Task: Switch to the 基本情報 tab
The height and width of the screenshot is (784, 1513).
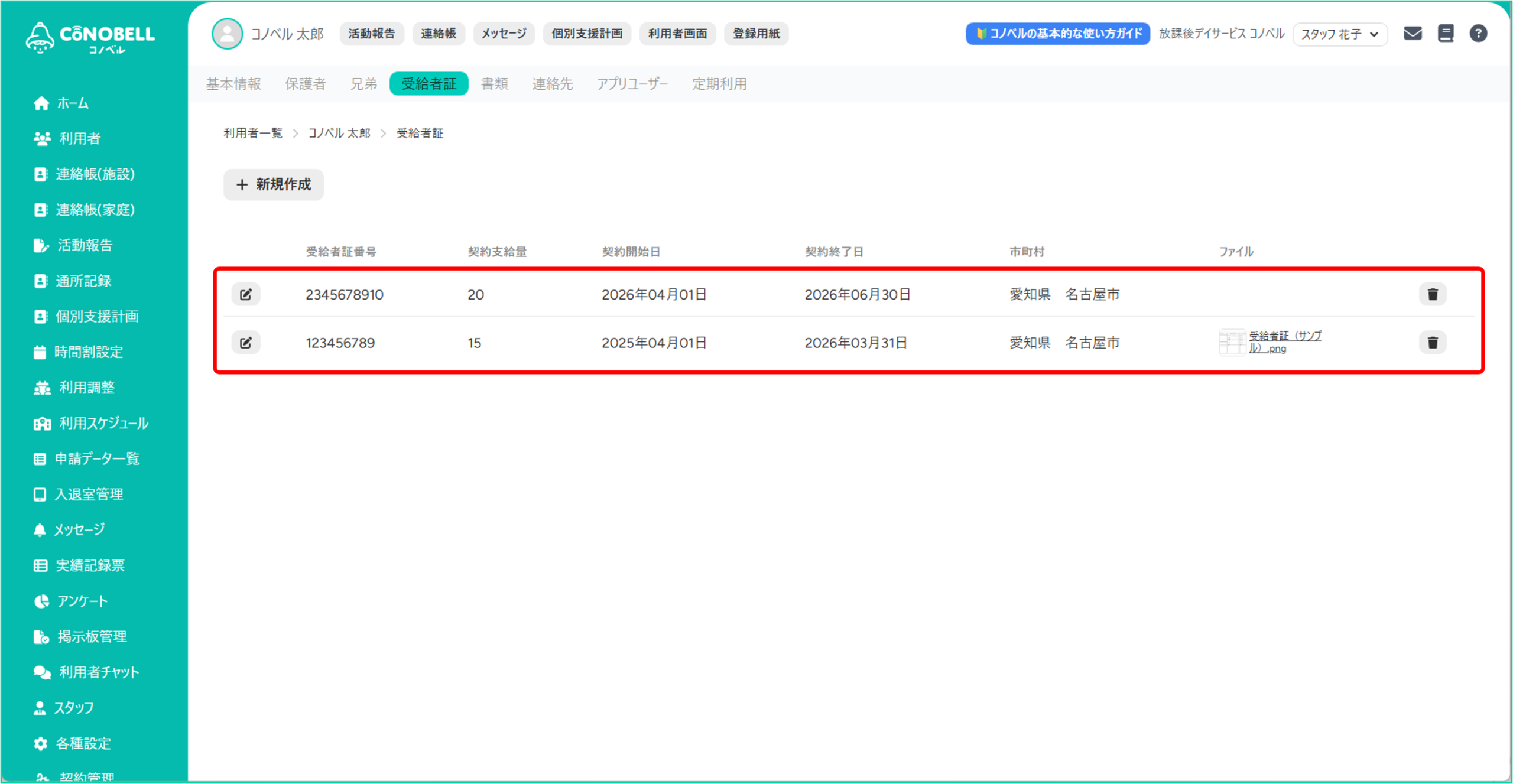Action: pyautogui.click(x=233, y=84)
